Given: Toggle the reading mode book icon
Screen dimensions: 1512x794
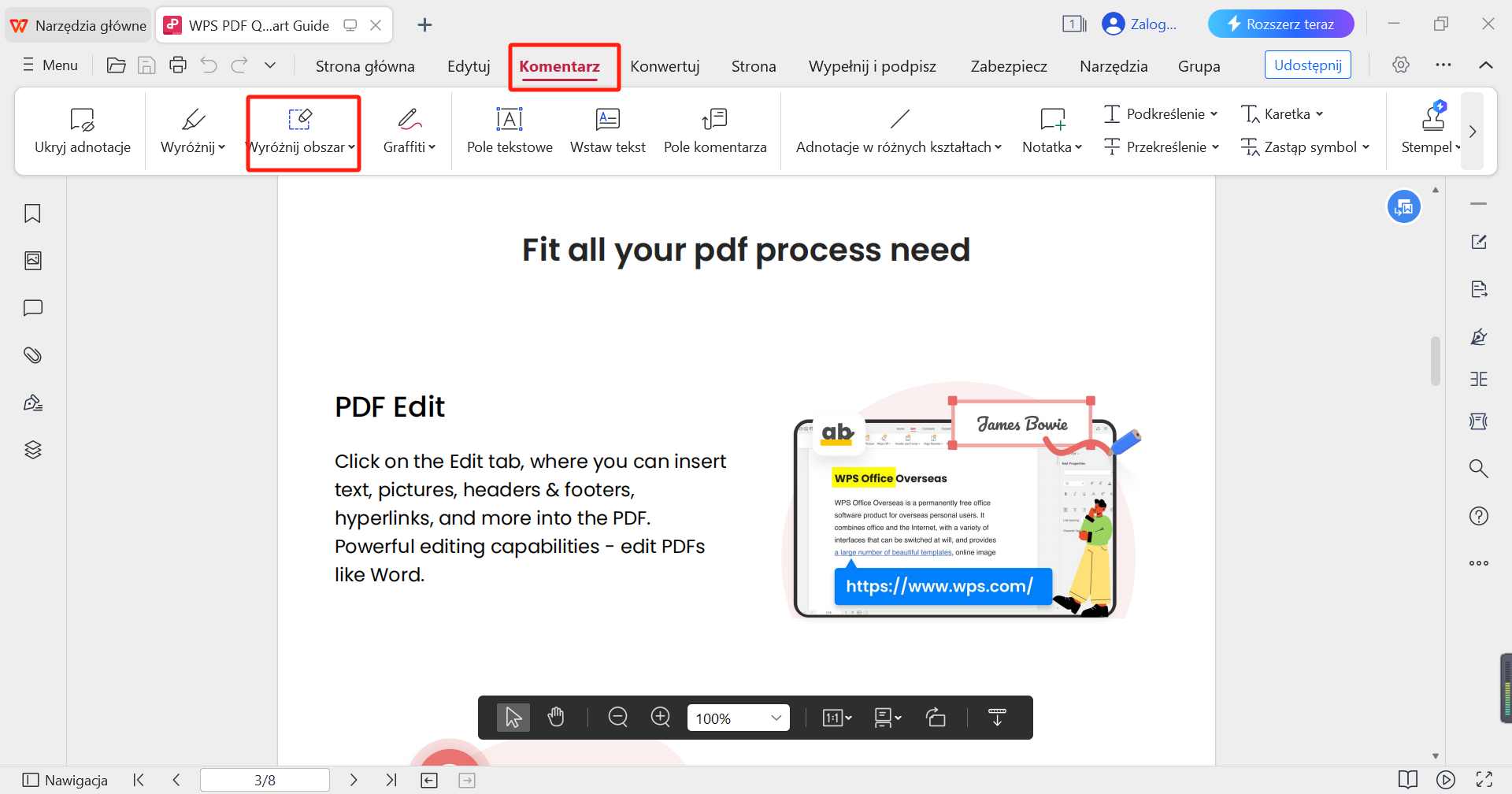Looking at the screenshot, I should coord(1408,780).
